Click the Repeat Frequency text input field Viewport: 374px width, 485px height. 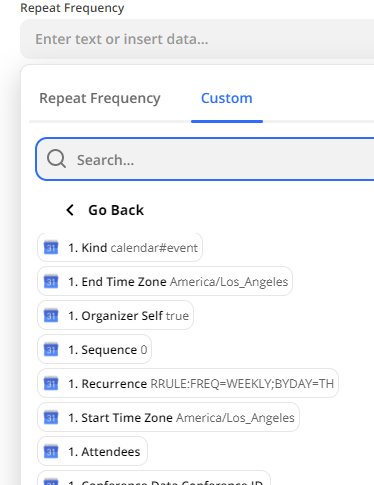point(197,39)
